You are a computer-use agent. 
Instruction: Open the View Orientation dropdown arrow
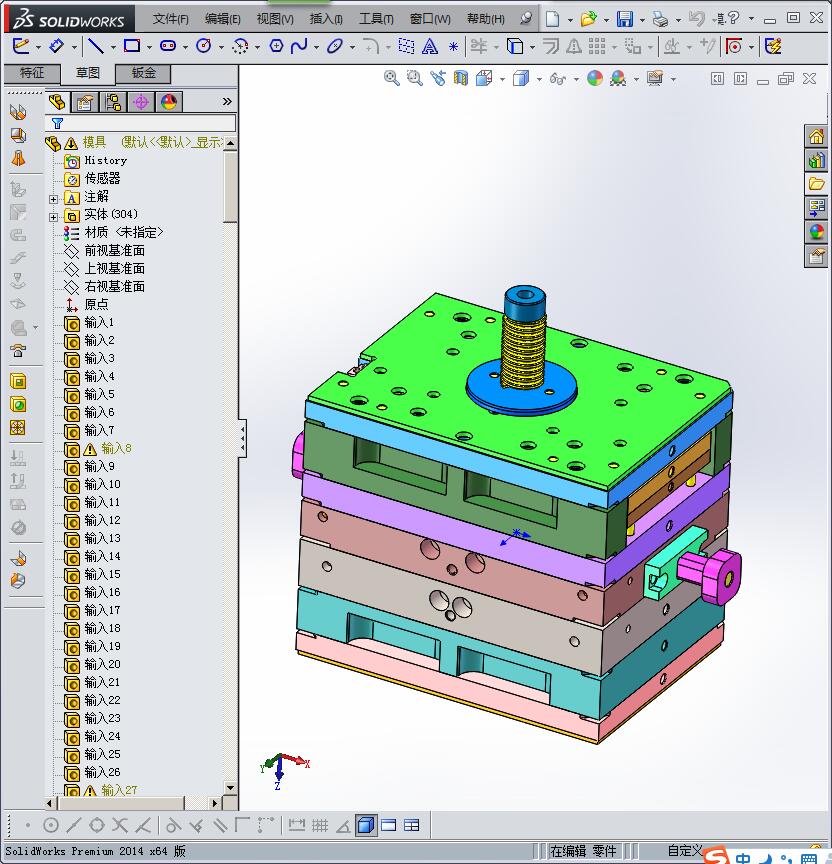click(x=502, y=79)
